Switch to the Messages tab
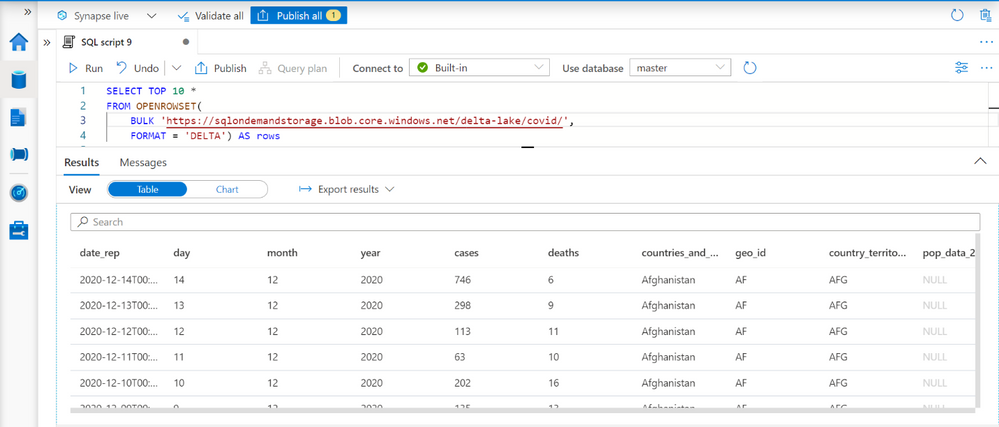The width and height of the screenshot is (999, 427). click(x=143, y=163)
